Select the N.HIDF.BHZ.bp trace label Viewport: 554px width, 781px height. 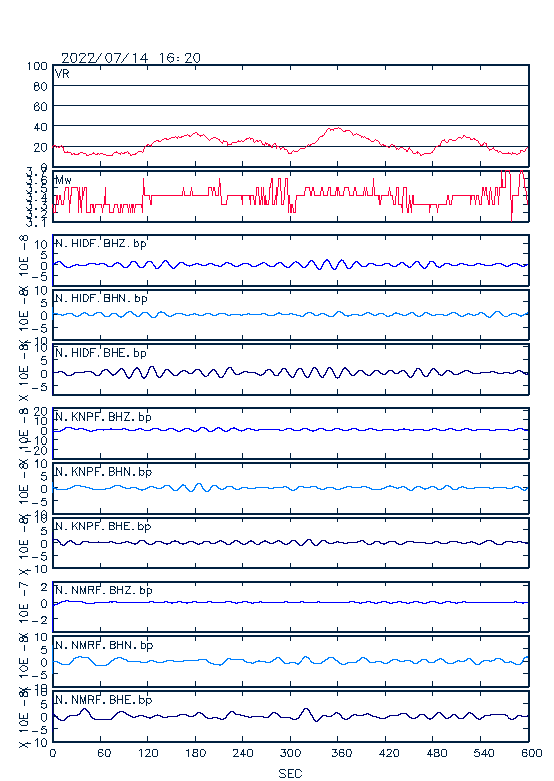(x=101, y=243)
